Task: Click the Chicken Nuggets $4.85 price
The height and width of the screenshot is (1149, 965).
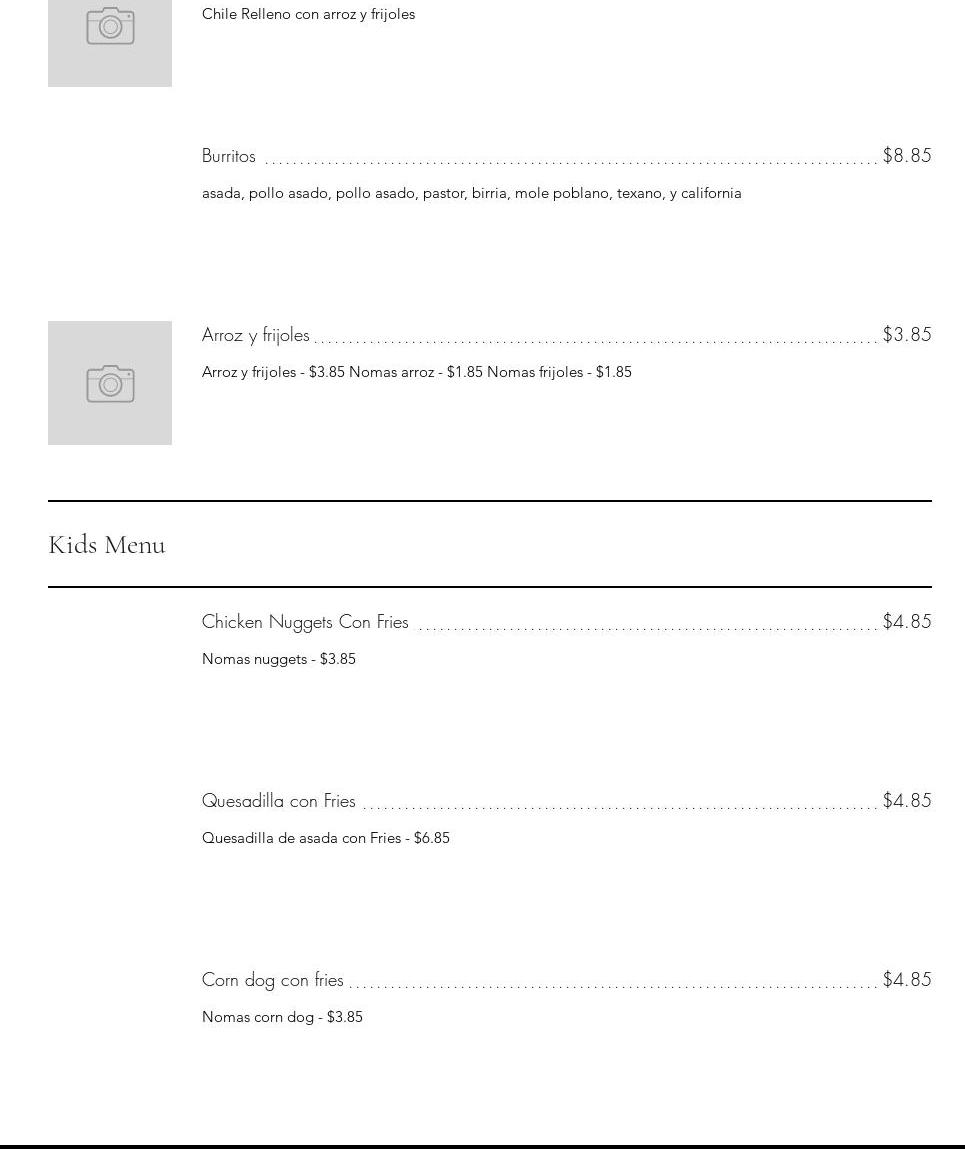Action: (906, 621)
